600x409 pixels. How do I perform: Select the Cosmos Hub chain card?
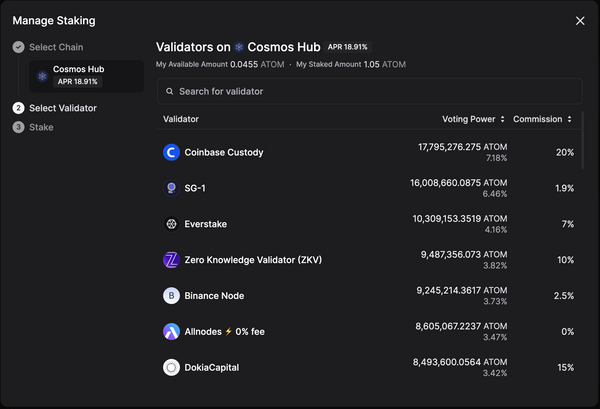[86, 75]
